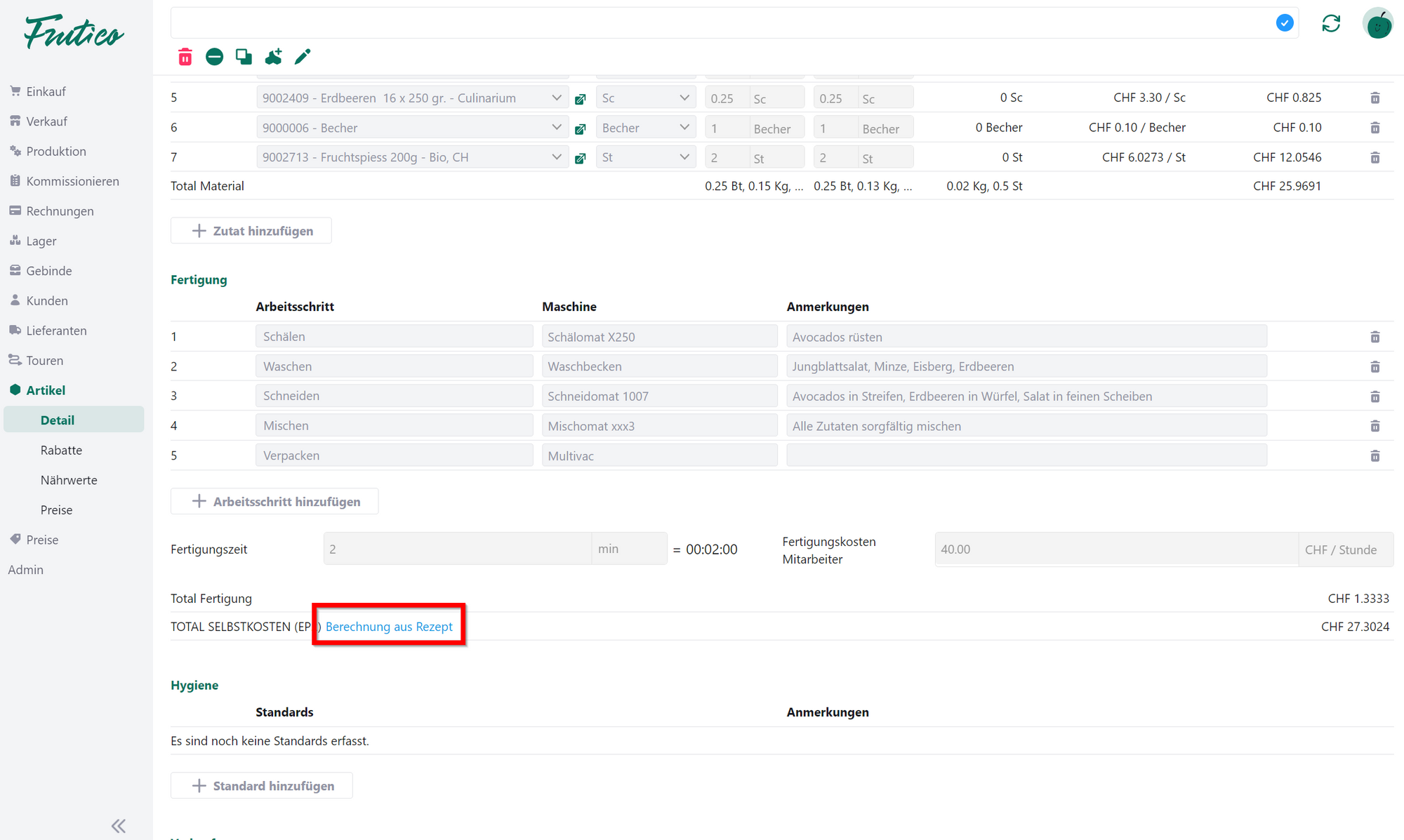
Task: Click the Fertigungszeit minutes input field
Action: 456,549
